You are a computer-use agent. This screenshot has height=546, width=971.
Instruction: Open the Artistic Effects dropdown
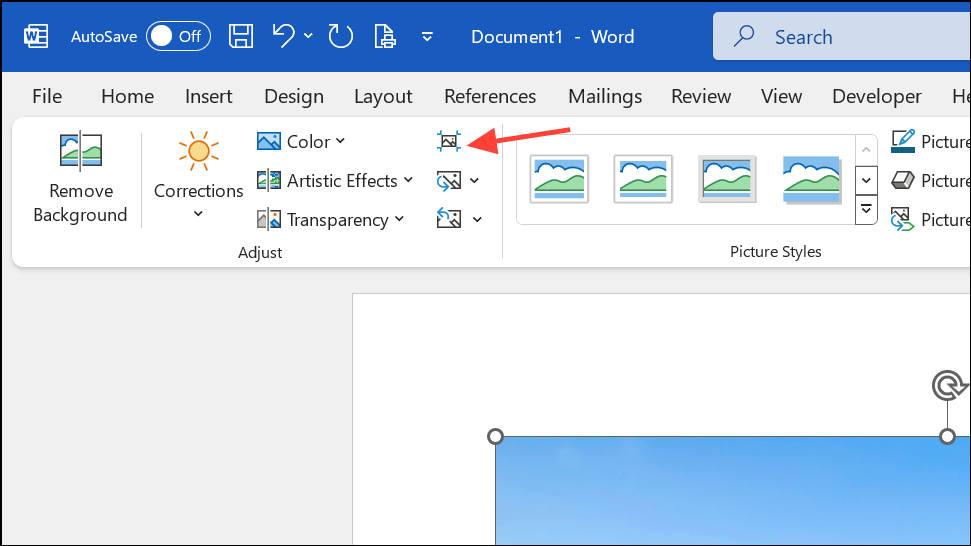tap(335, 181)
